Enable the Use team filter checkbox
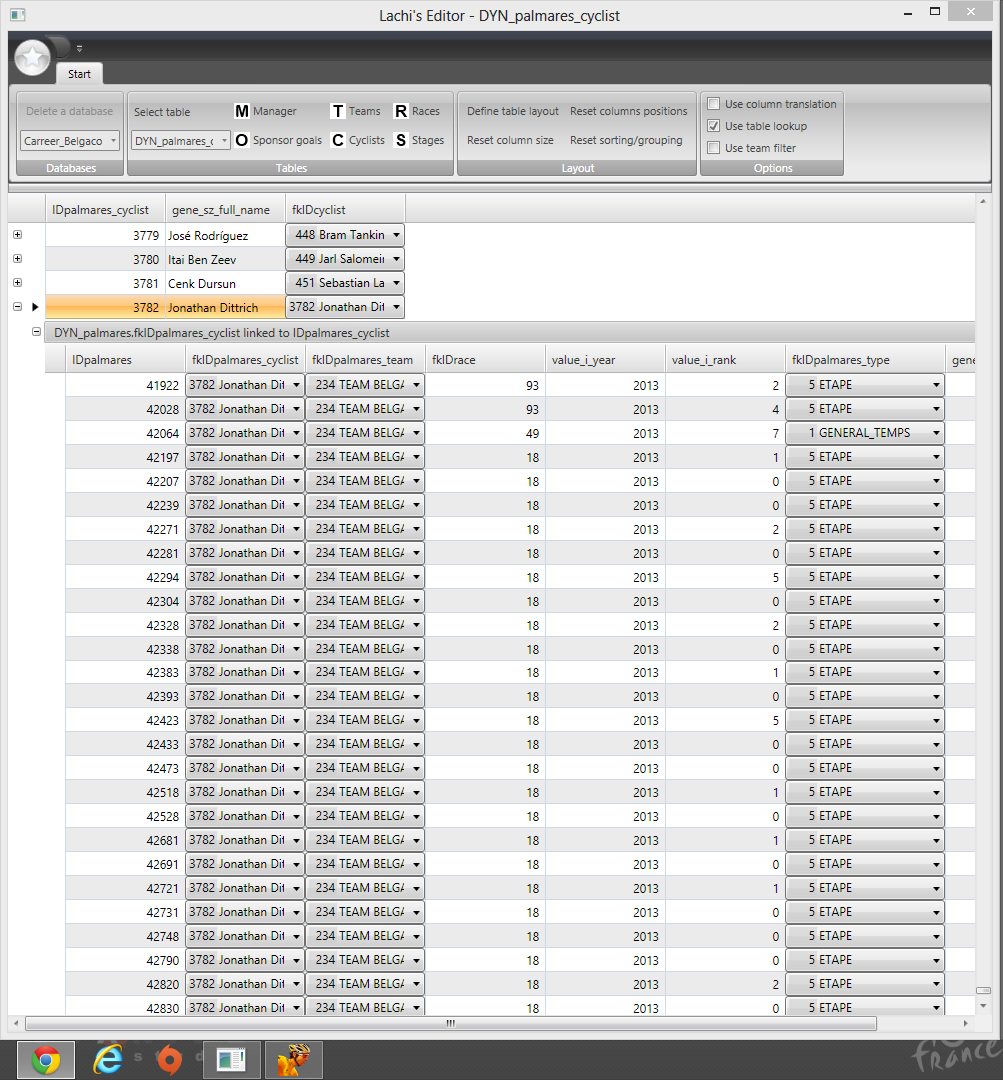 pos(713,148)
